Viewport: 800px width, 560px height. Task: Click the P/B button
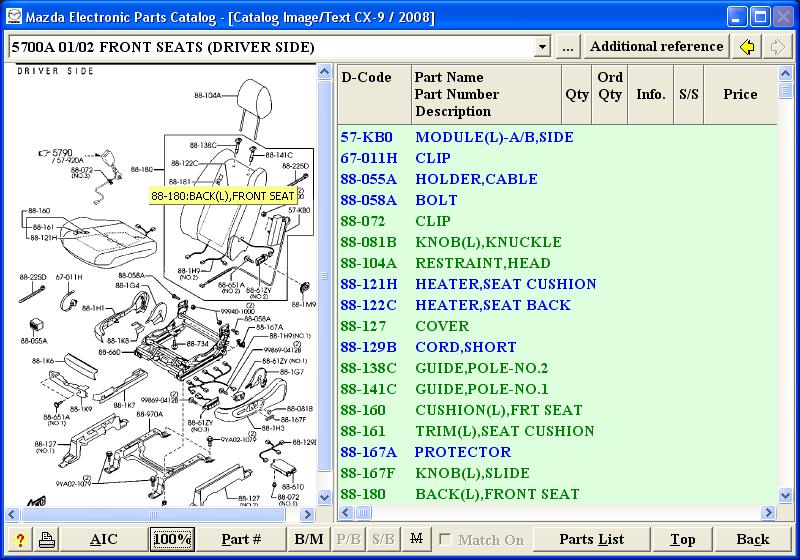[348, 539]
